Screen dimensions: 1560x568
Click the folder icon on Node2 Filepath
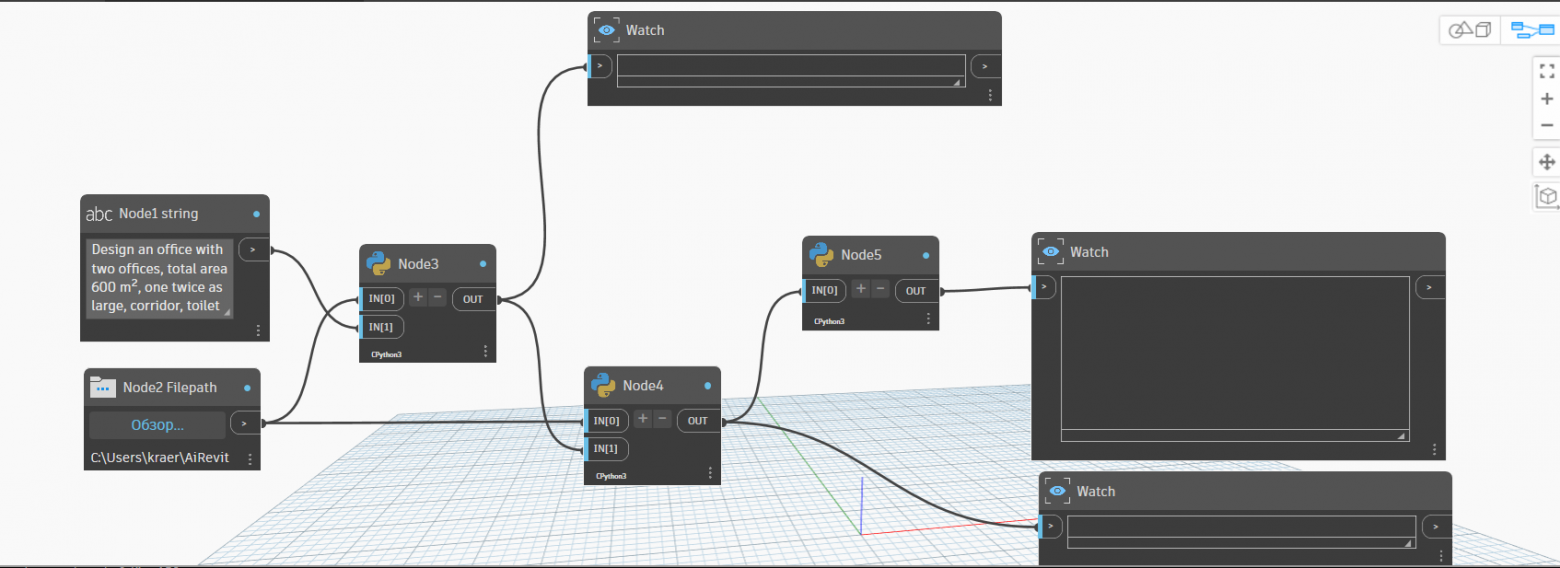click(x=103, y=388)
